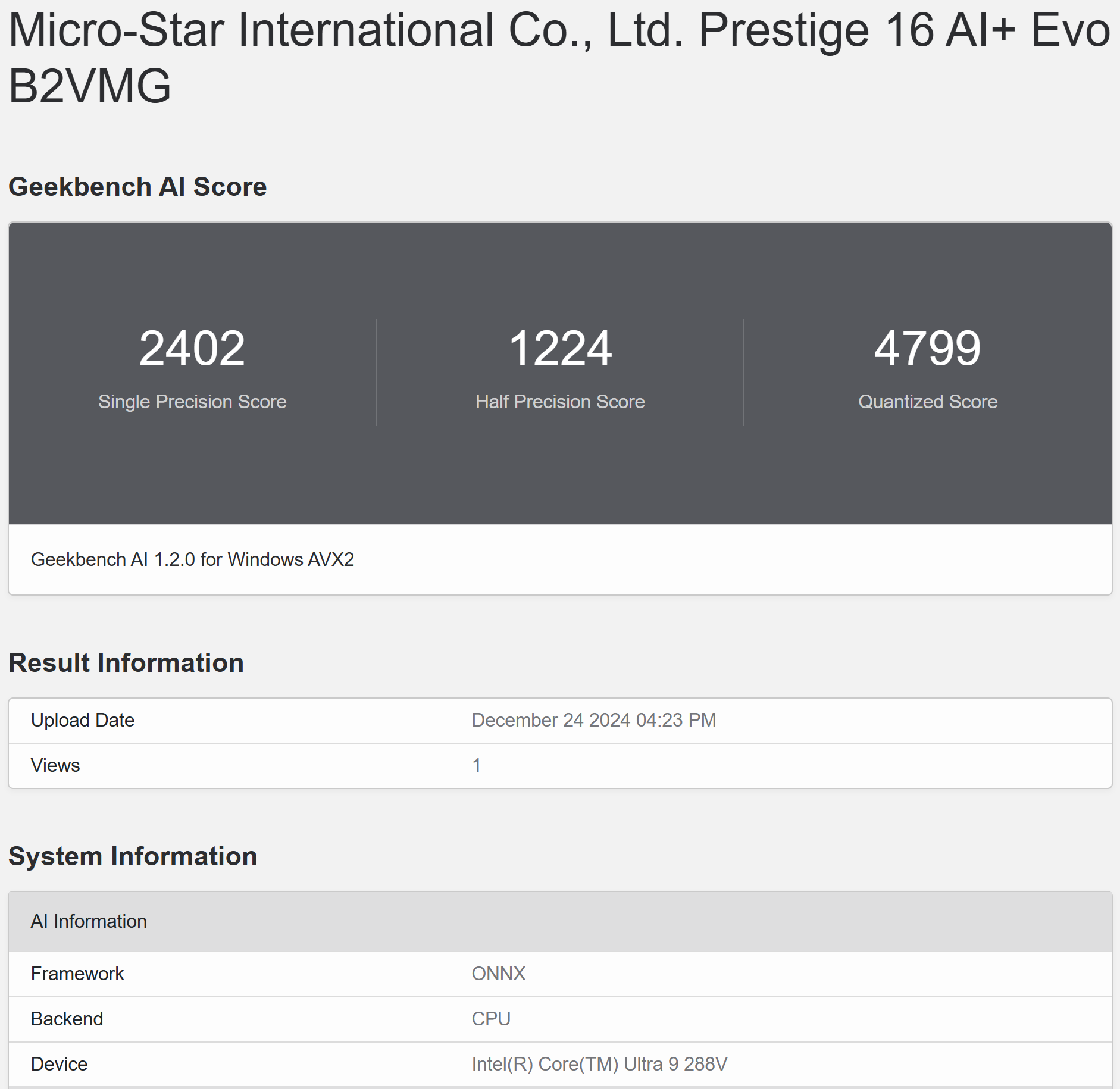The width and height of the screenshot is (1120, 1089).
Task: Click the Geekbench AI Score heading
Action: 137,187
